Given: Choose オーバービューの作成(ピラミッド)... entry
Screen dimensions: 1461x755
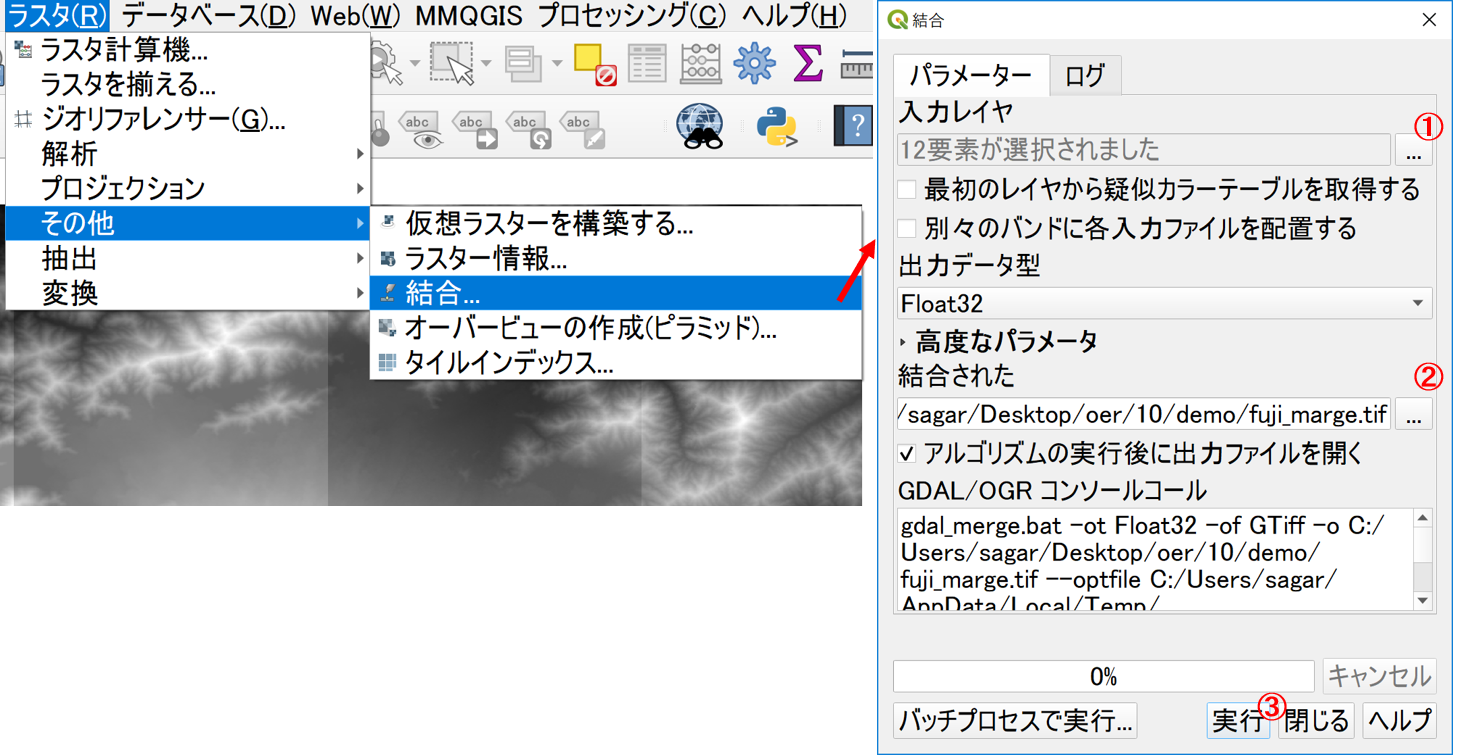Looking at the screenshot, I should click(x=616, y=328).
